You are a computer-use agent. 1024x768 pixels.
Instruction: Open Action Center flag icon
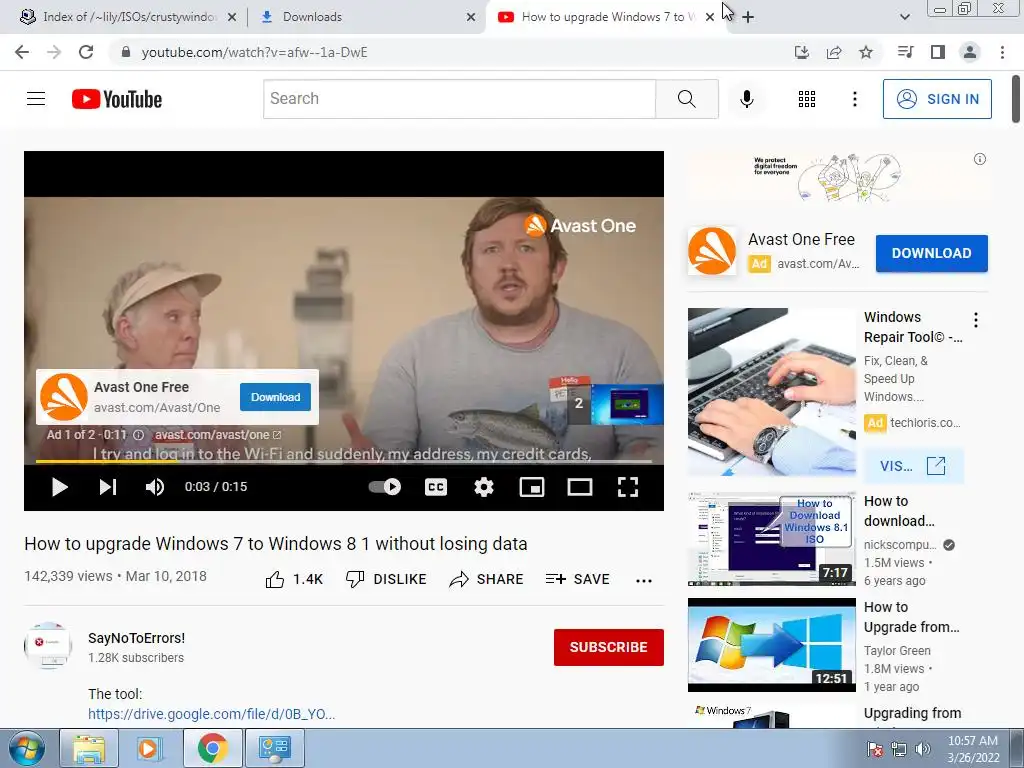874,749
